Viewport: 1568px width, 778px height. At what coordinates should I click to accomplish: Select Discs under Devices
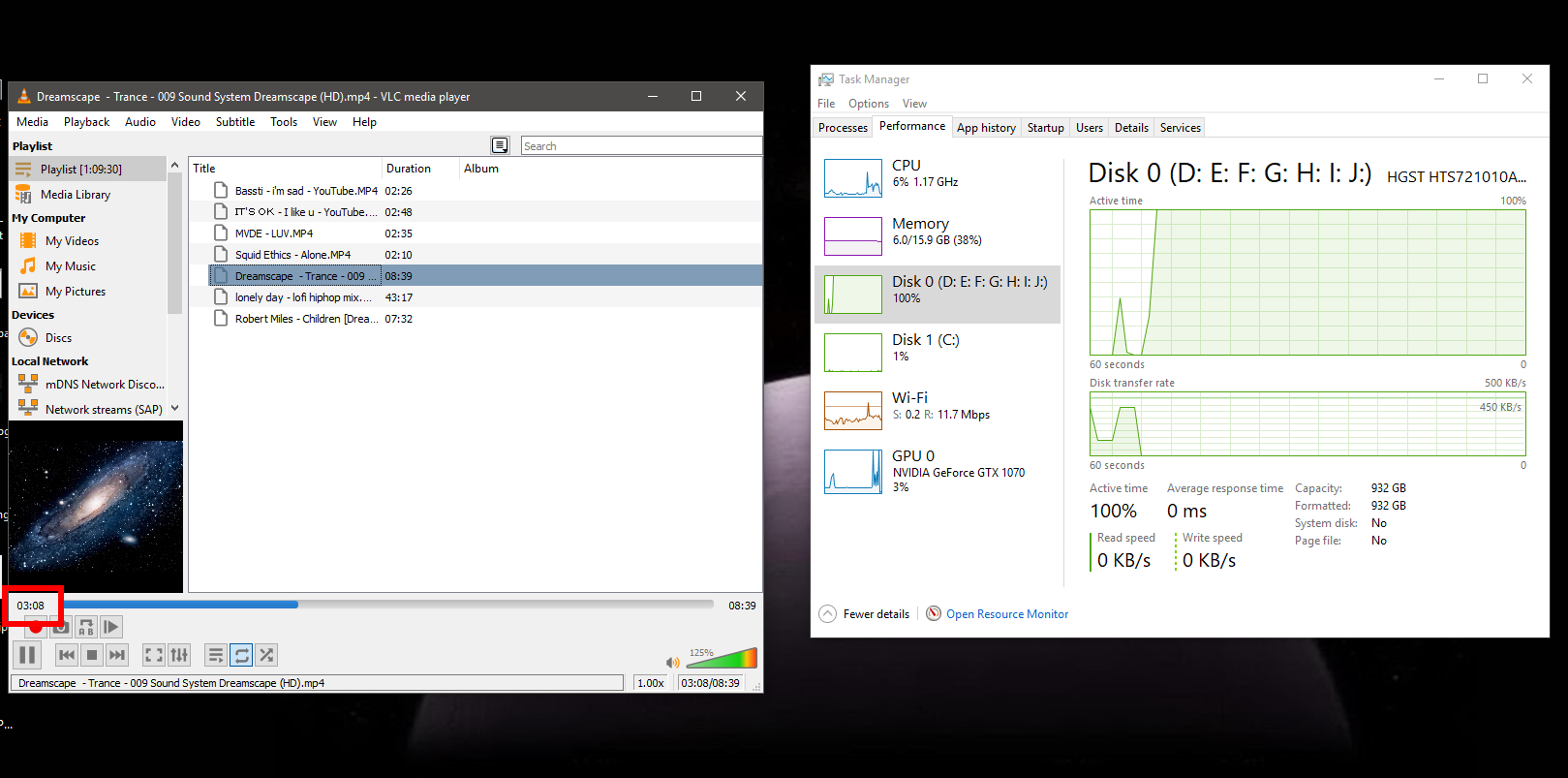[x=88, y=338]
